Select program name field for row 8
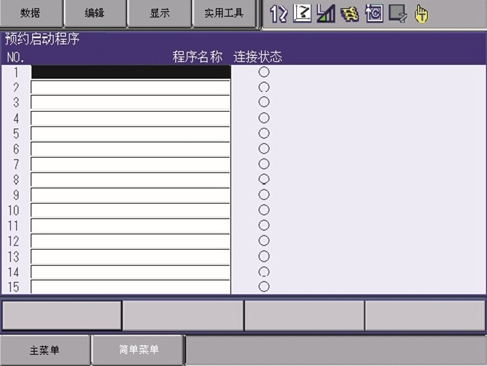 click(131, 180)
